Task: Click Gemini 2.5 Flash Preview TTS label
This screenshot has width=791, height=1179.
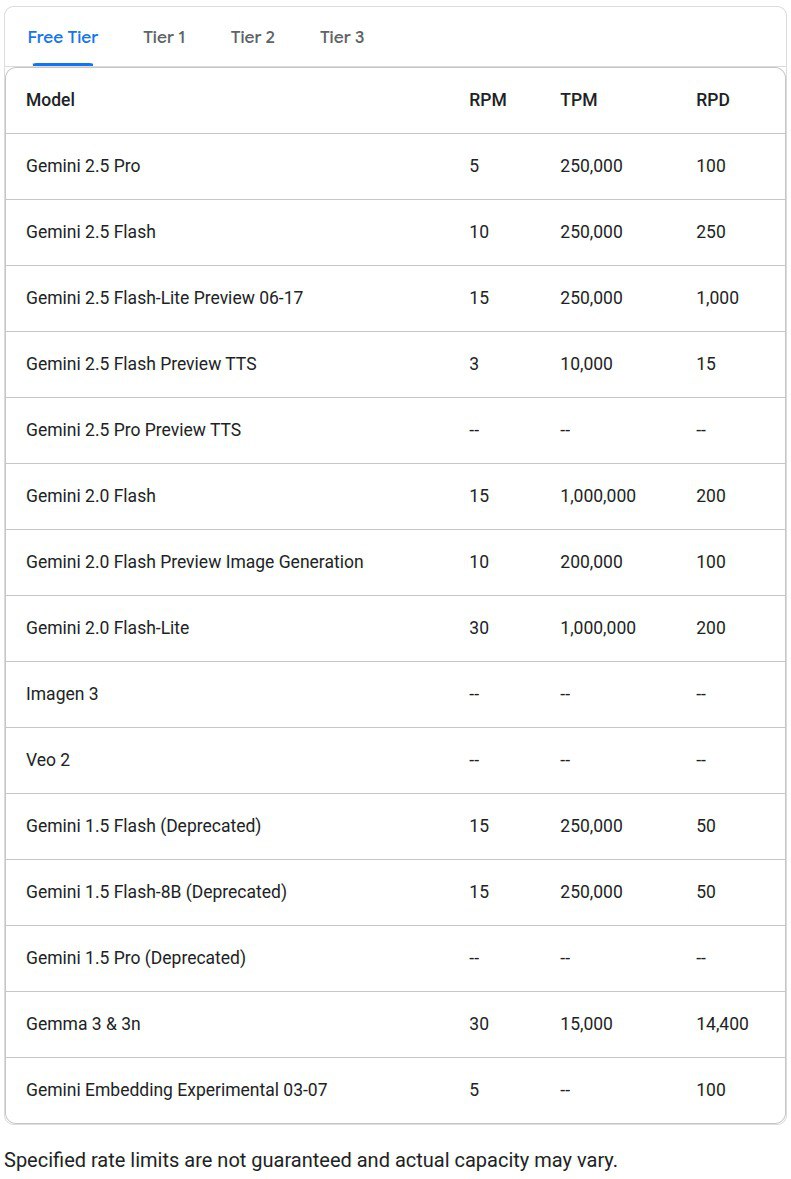Action: click(x=141, y=364)
